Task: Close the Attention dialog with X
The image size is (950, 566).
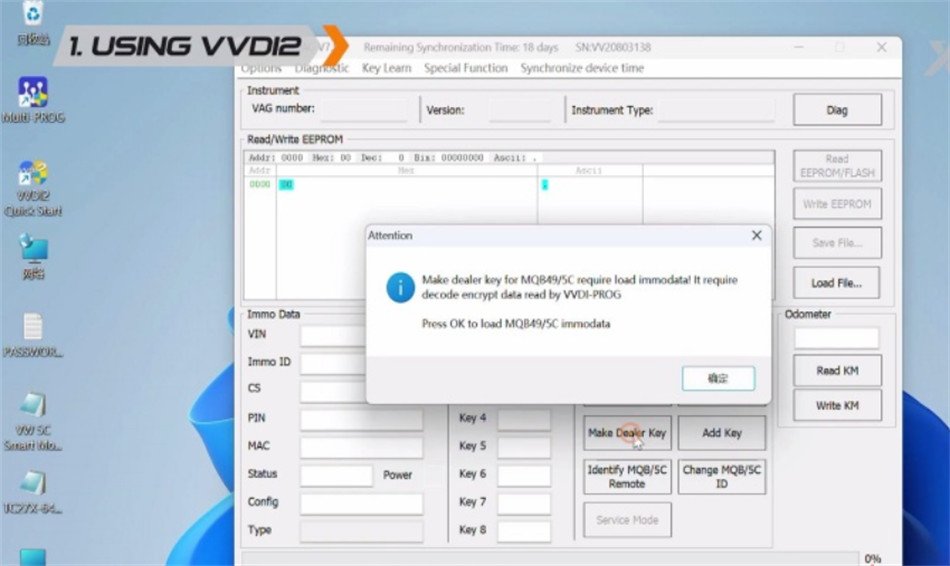Action: point(756,236)
